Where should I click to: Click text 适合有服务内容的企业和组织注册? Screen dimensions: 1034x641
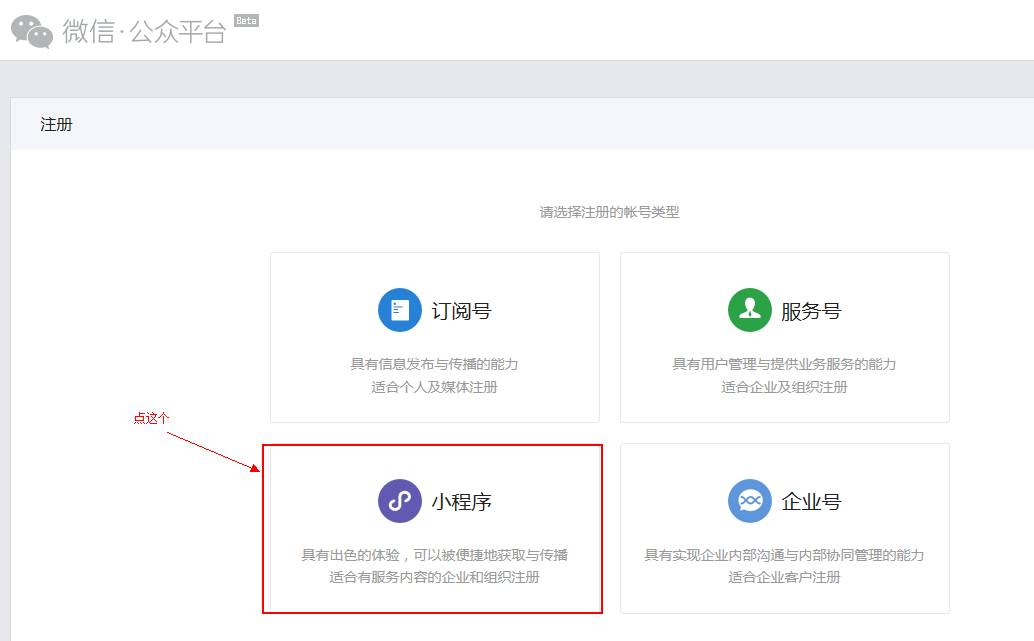point(435,577)
